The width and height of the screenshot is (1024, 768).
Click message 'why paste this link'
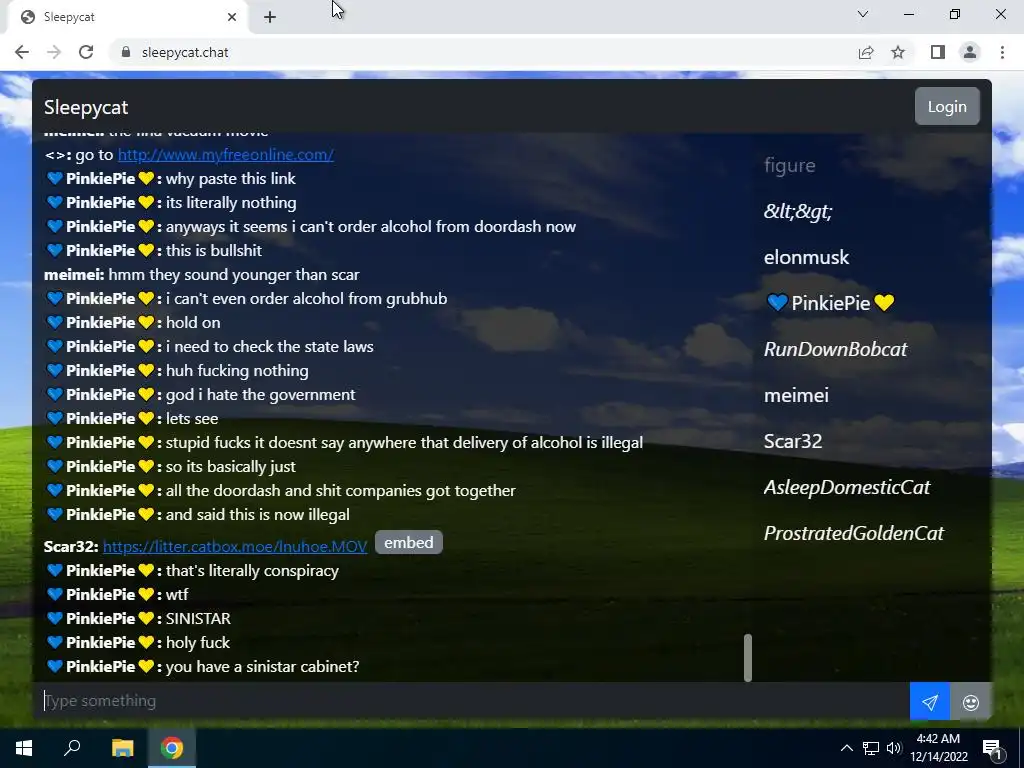click(x=231, y=179)
